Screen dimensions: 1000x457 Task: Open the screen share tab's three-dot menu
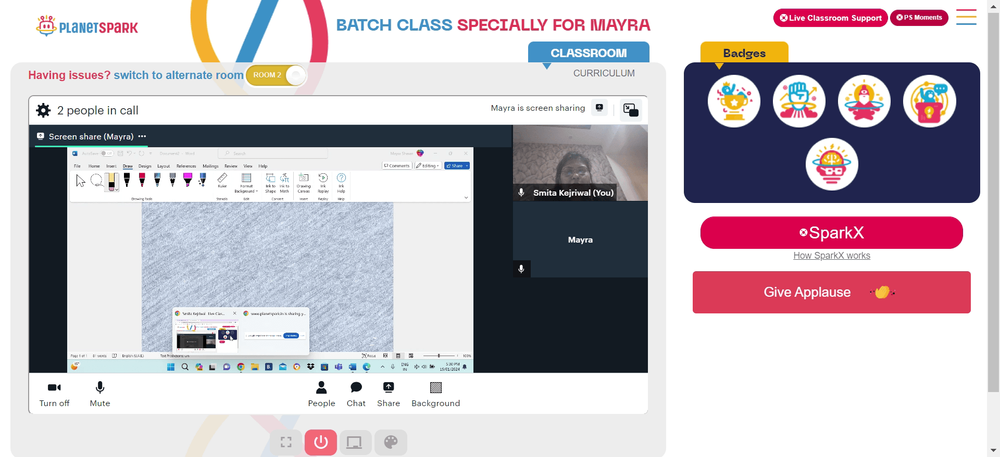142,136
